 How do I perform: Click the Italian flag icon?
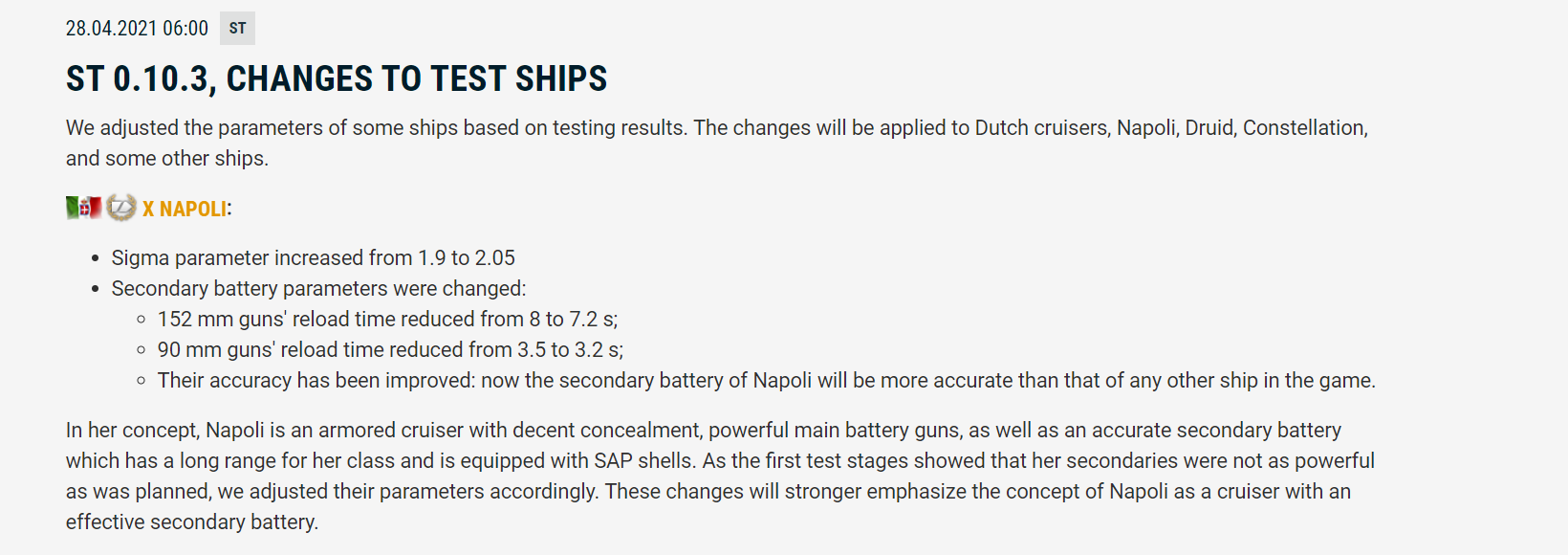(x=83, y=208)
